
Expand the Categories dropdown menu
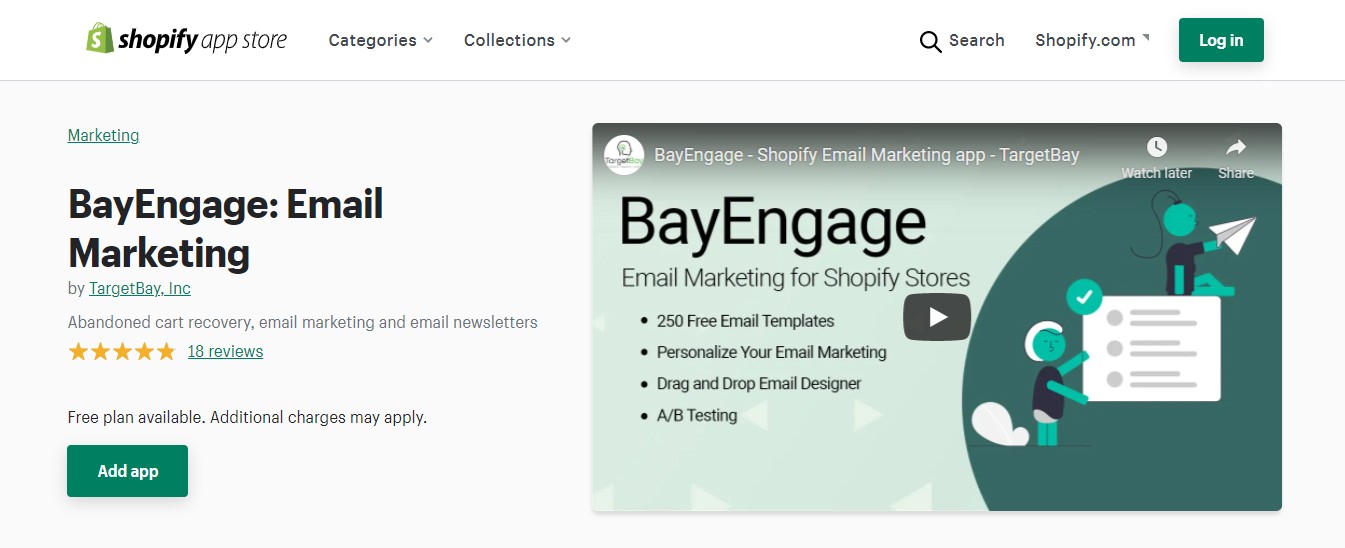pyautogui.click(x=381, y=40)
